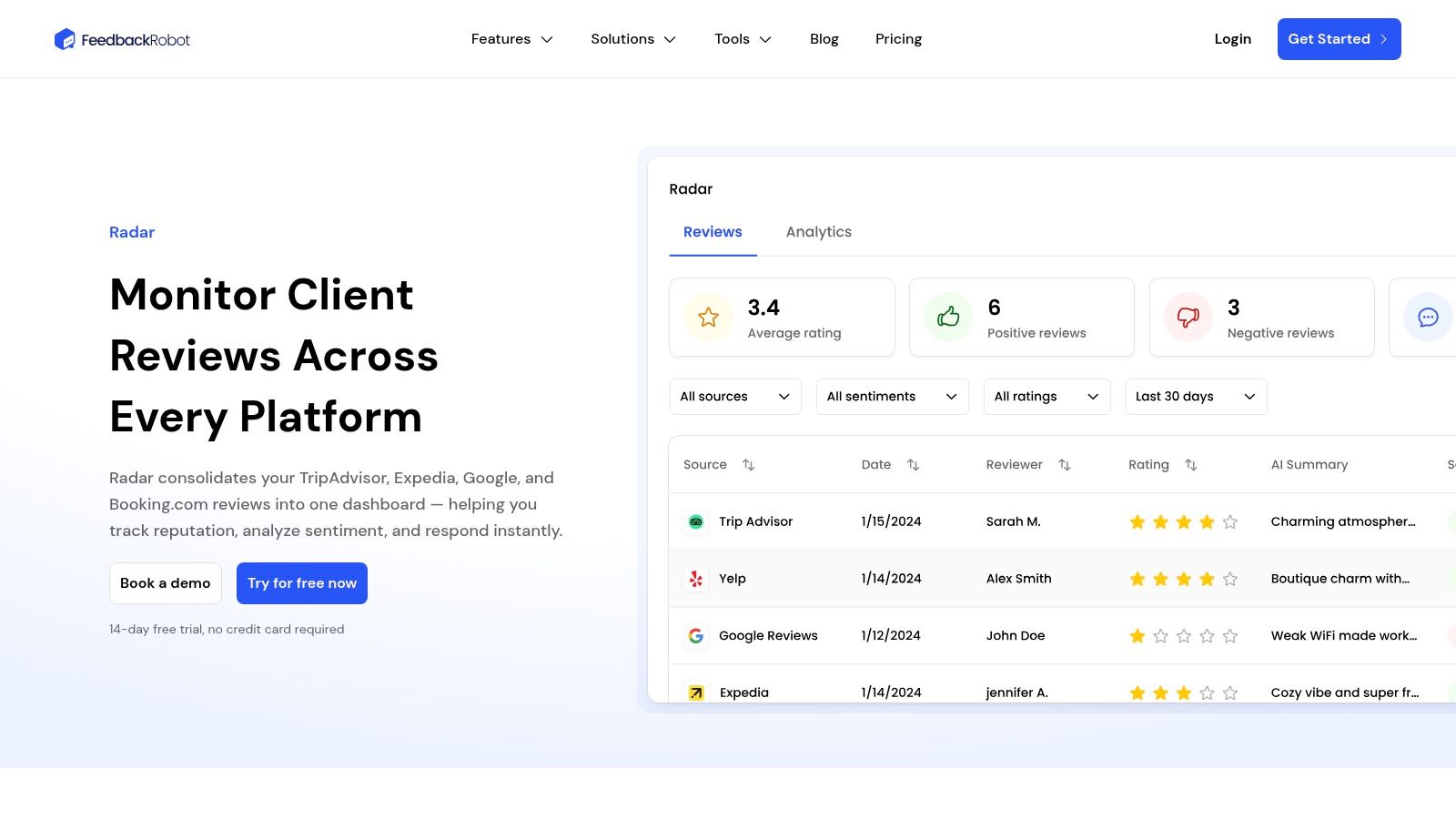Click the star icon on Average rating card

(708, 318)
